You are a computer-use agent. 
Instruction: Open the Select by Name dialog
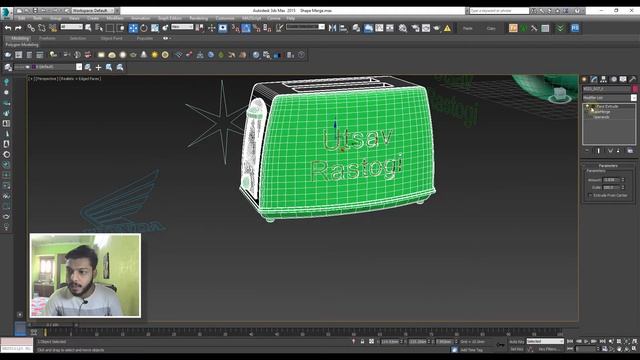tap(99, 28)
